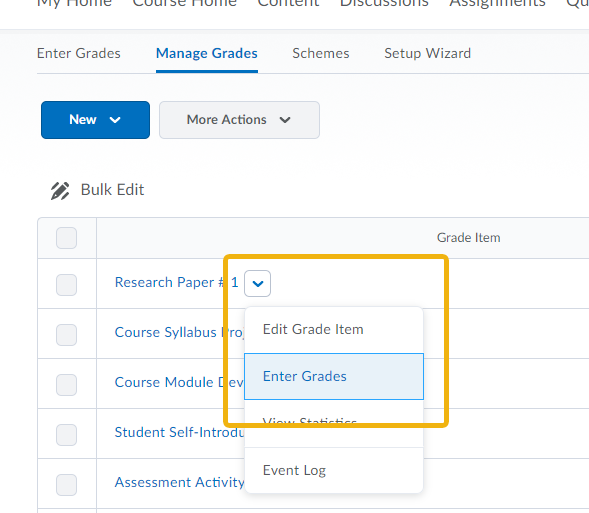Click the Bulk Edit label
The image size is (589, 513).
point(112,190)
